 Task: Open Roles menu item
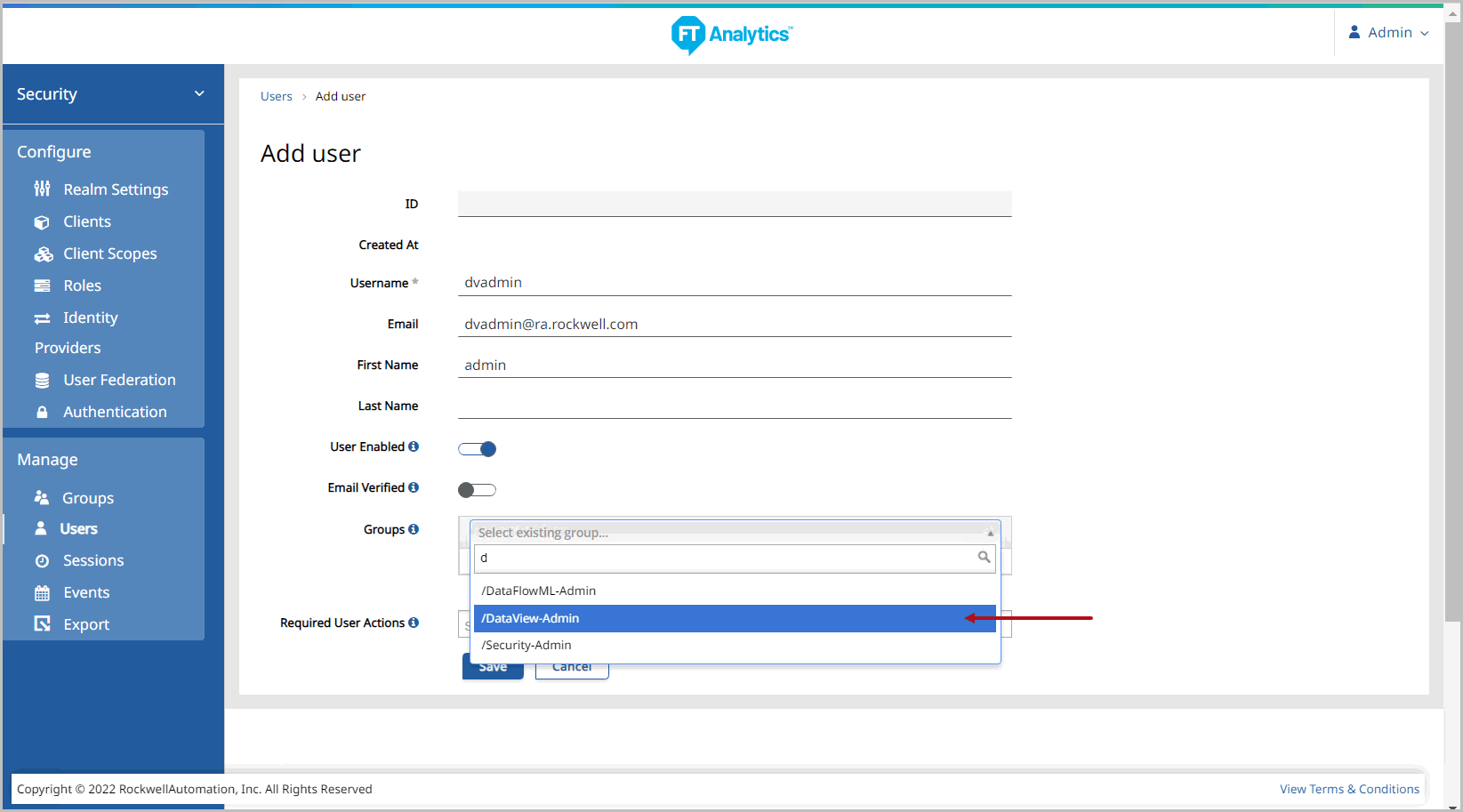coord(82,285)
